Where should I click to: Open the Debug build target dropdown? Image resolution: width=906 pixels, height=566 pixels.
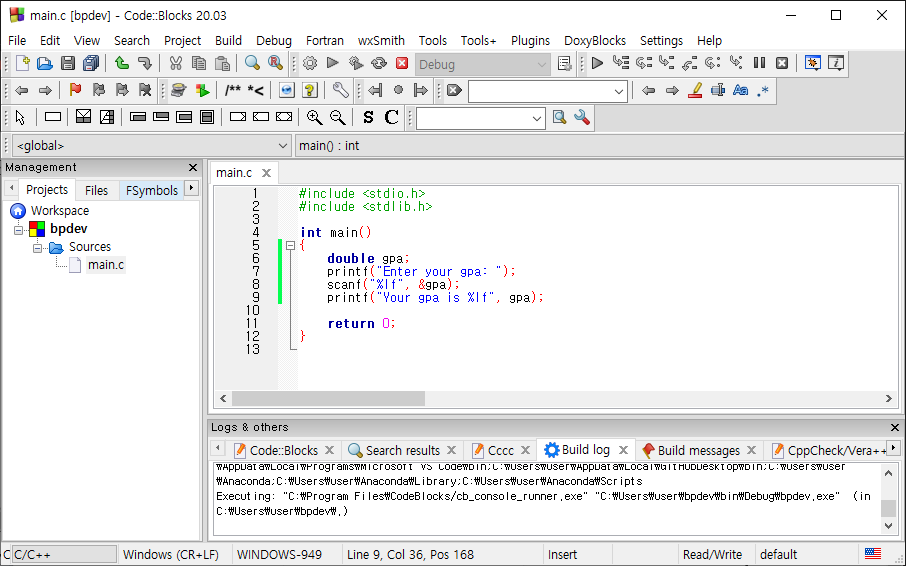pos(482,64)
